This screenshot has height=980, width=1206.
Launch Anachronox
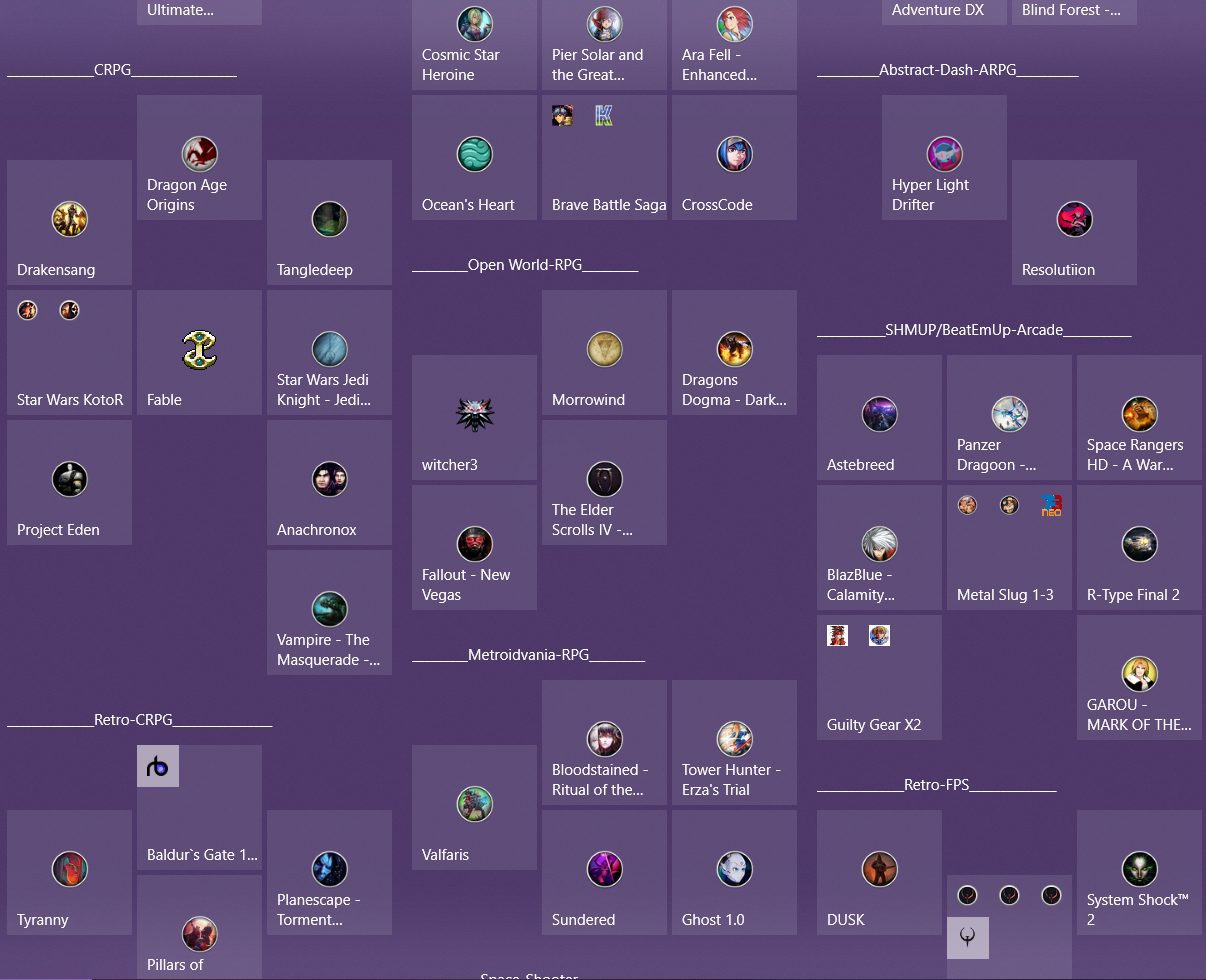click(x=329, y=482)
